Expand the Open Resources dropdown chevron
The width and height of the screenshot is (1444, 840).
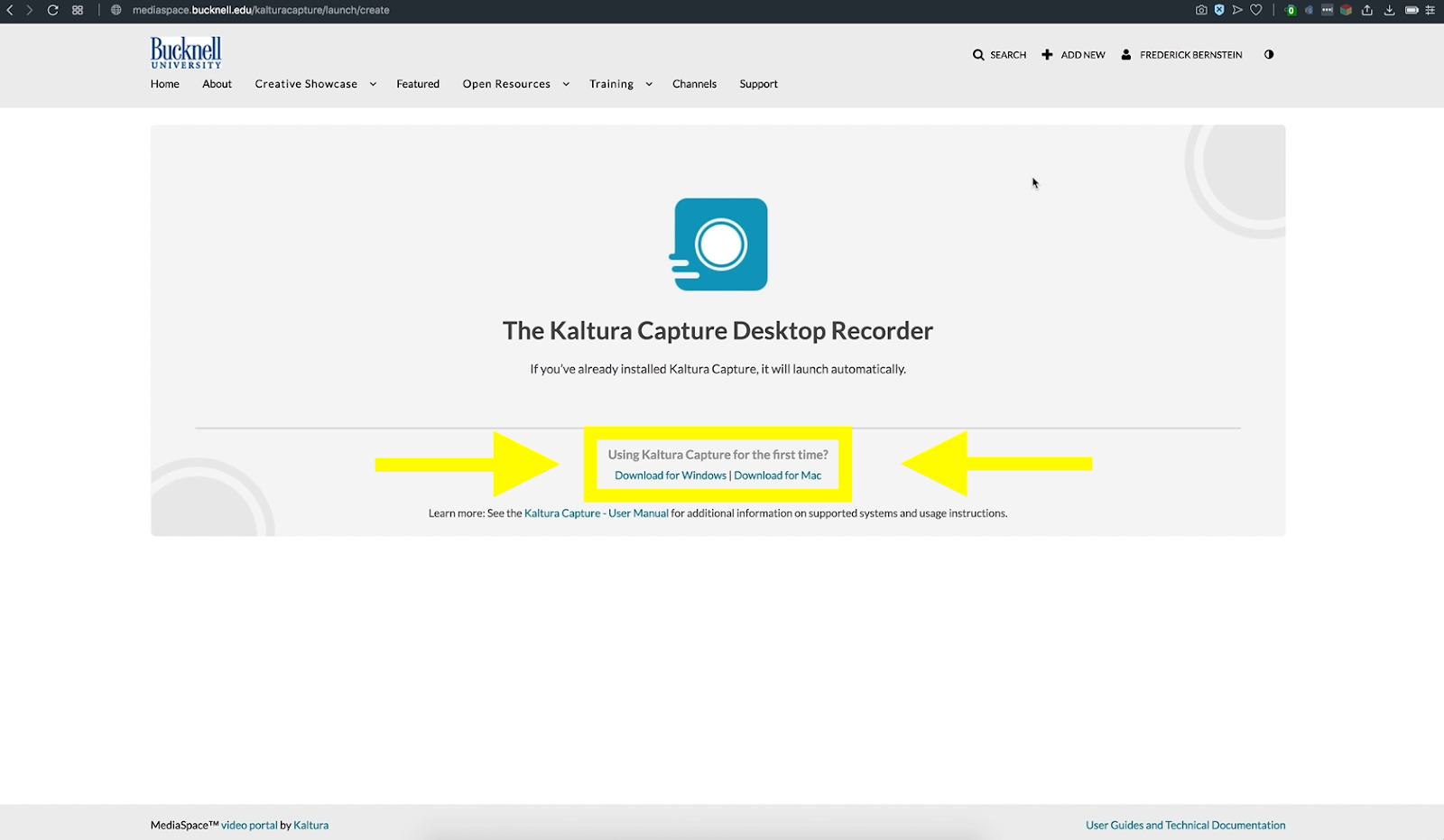click(x=566, y=84)
